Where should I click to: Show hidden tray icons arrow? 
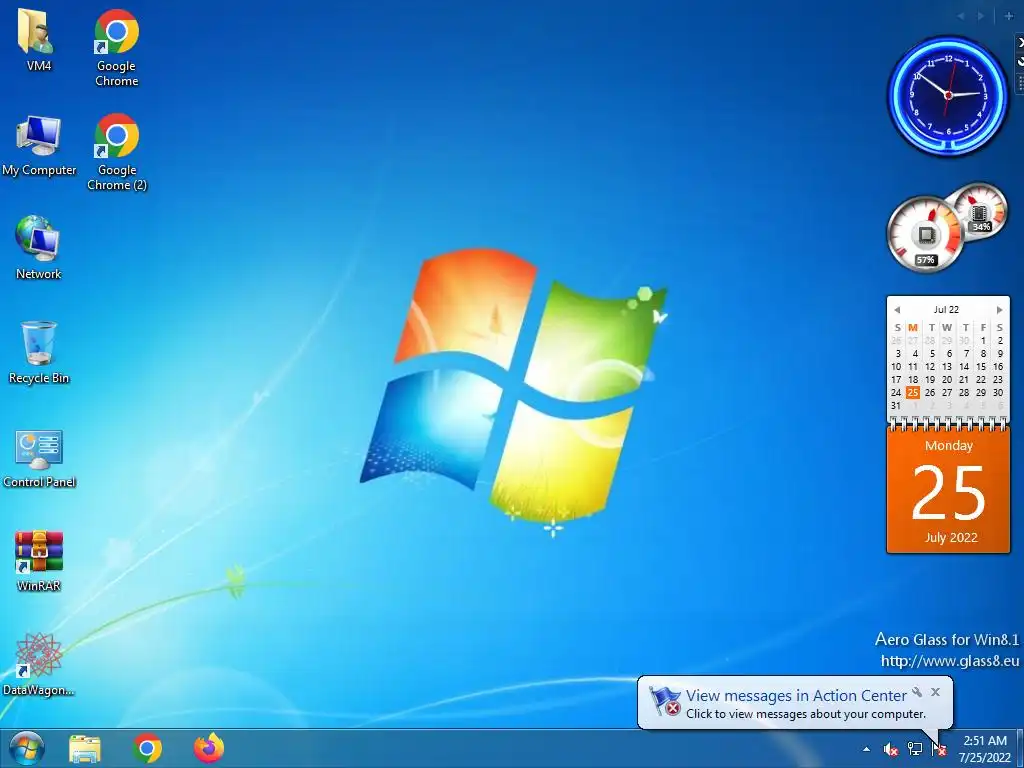(x=867, y=749)
